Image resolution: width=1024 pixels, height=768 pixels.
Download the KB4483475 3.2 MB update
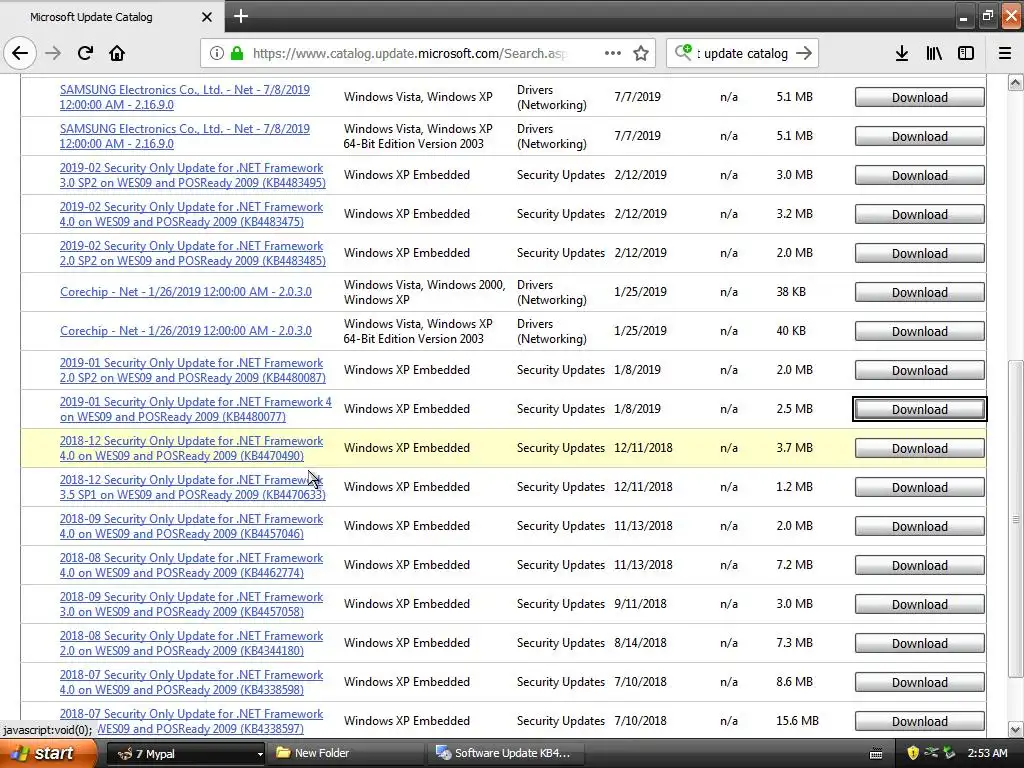coord(920,214)
